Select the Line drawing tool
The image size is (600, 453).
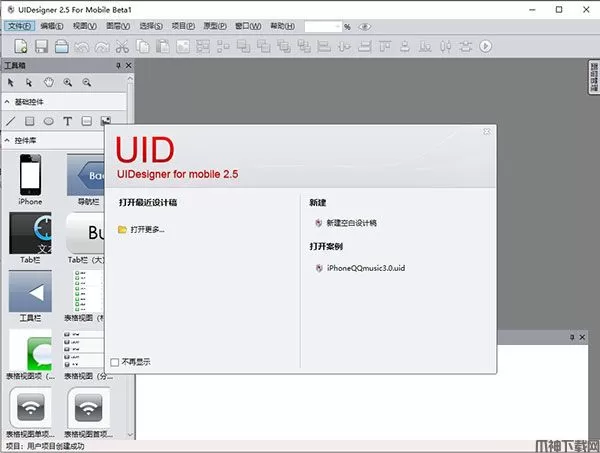tap(11, 122)
